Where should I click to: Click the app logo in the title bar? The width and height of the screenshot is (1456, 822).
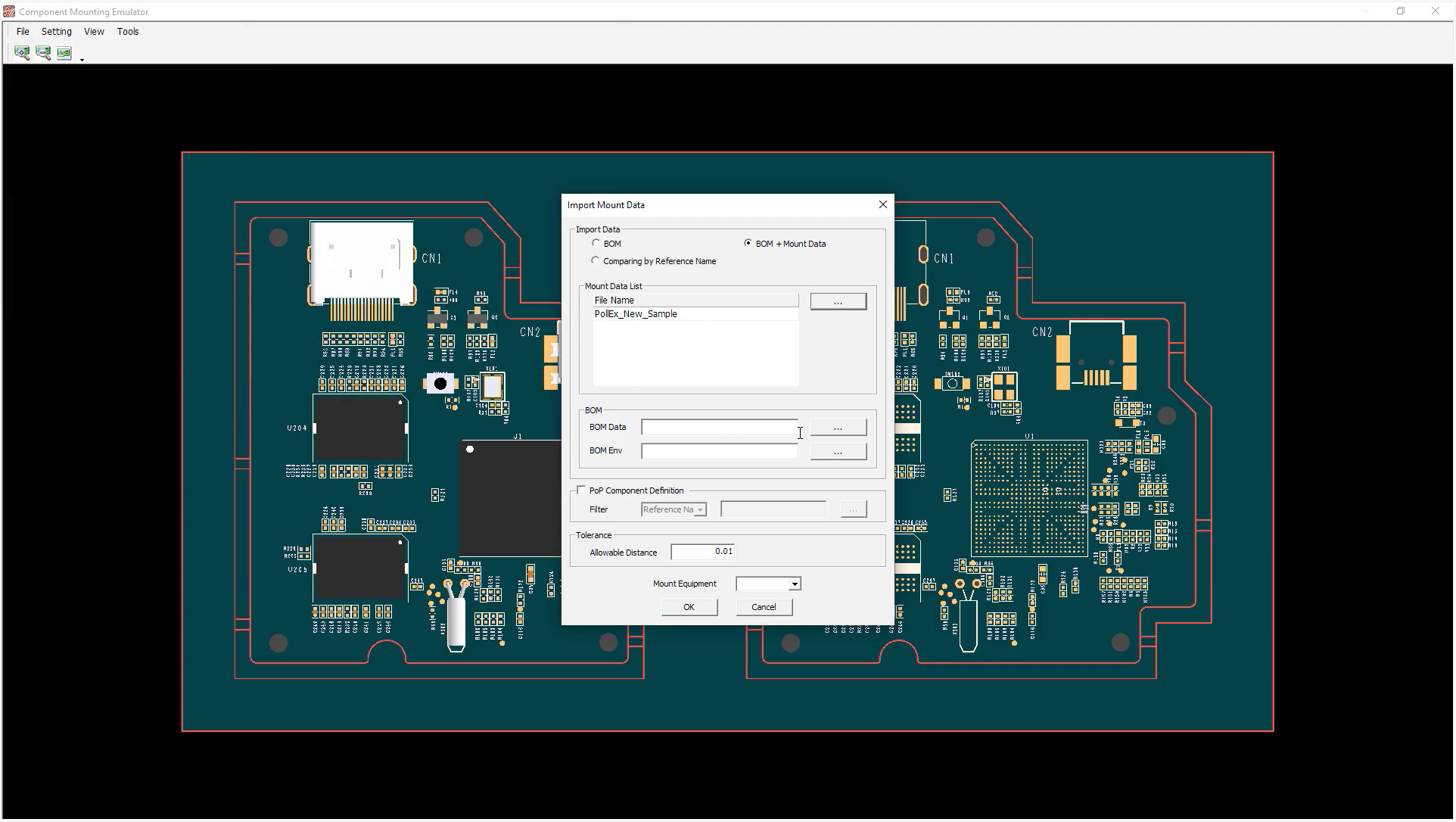9,11
